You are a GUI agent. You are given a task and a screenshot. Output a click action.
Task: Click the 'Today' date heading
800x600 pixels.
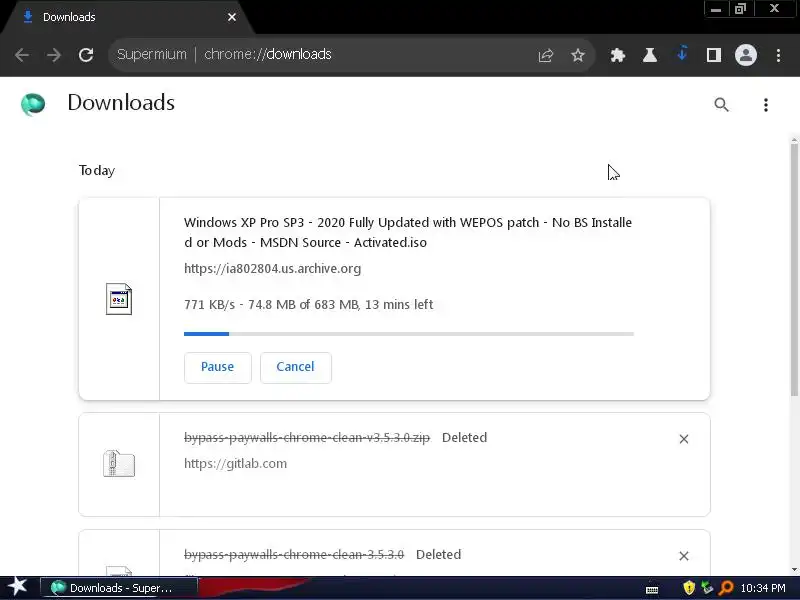pyautogui.click(x=97, y=170)
